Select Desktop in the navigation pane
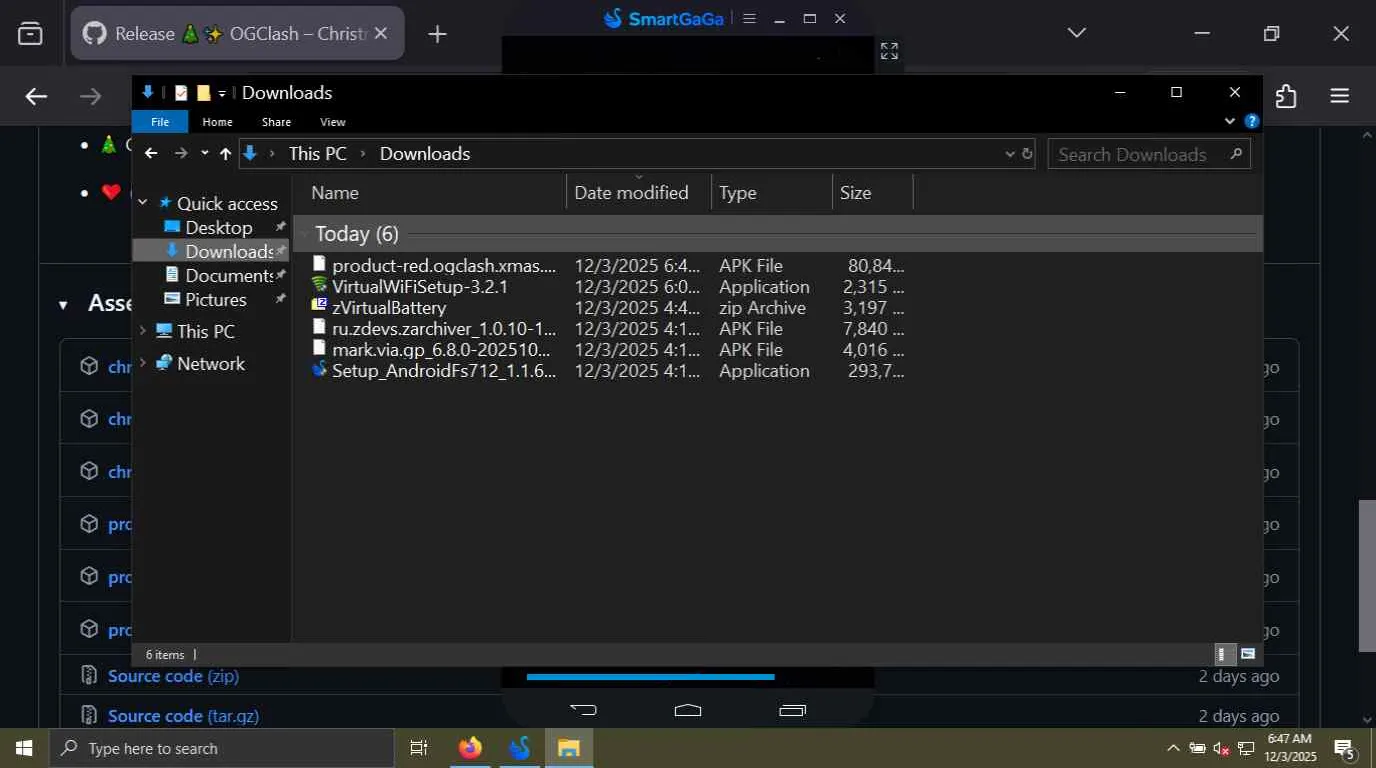1376x768 pixels. (218, 227)
